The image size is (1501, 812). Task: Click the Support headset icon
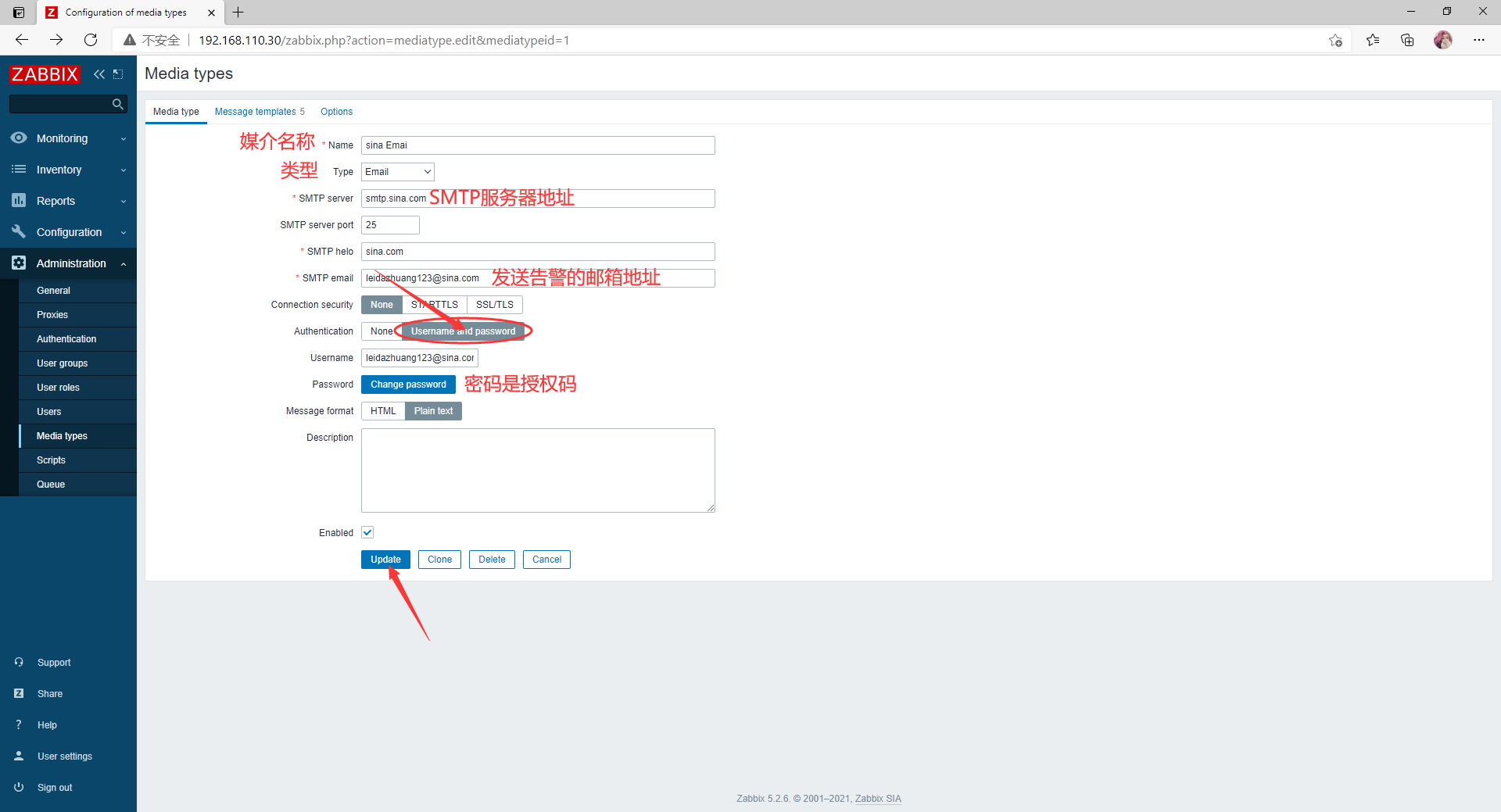[x=19, y=662]
